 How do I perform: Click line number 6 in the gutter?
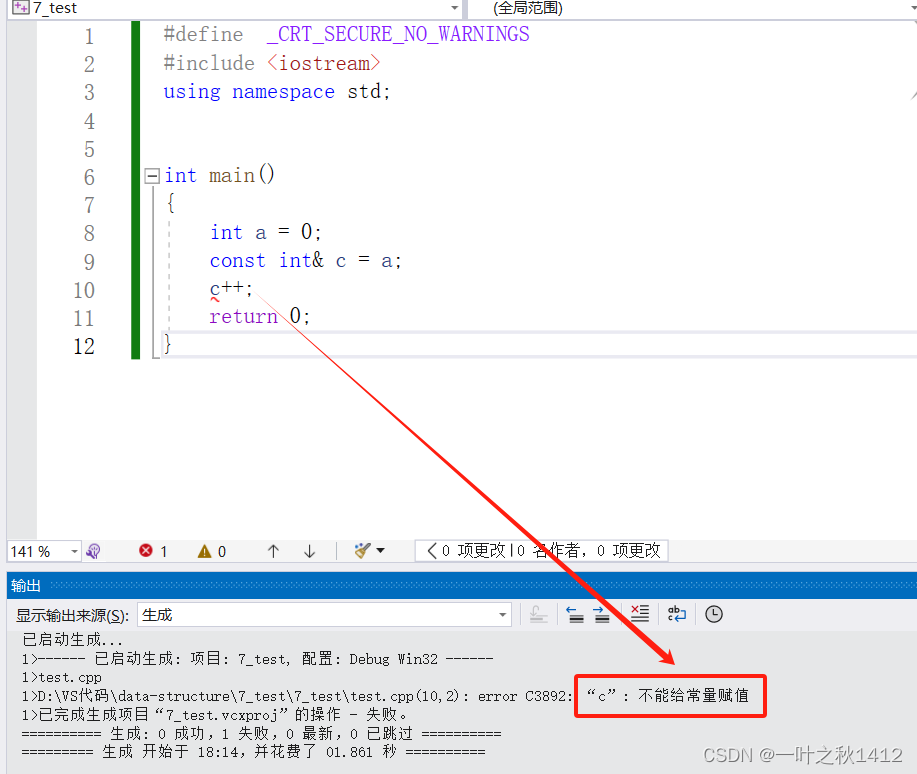pyautogui.click(x=89, y=177)
